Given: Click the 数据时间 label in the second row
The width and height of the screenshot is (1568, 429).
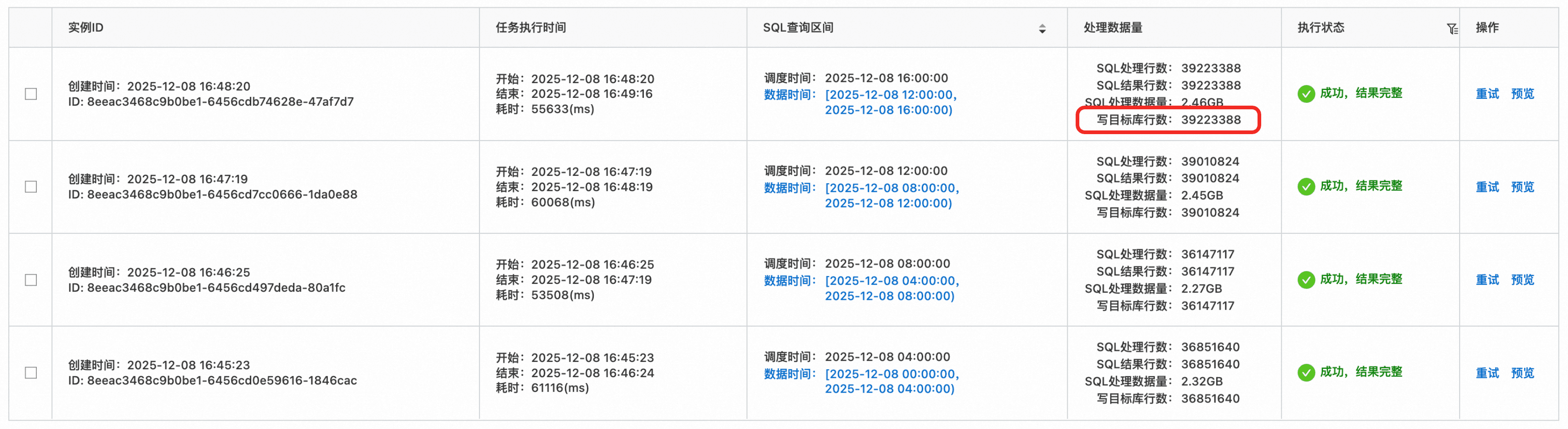Looking at the screenshot, I should 789,188.
